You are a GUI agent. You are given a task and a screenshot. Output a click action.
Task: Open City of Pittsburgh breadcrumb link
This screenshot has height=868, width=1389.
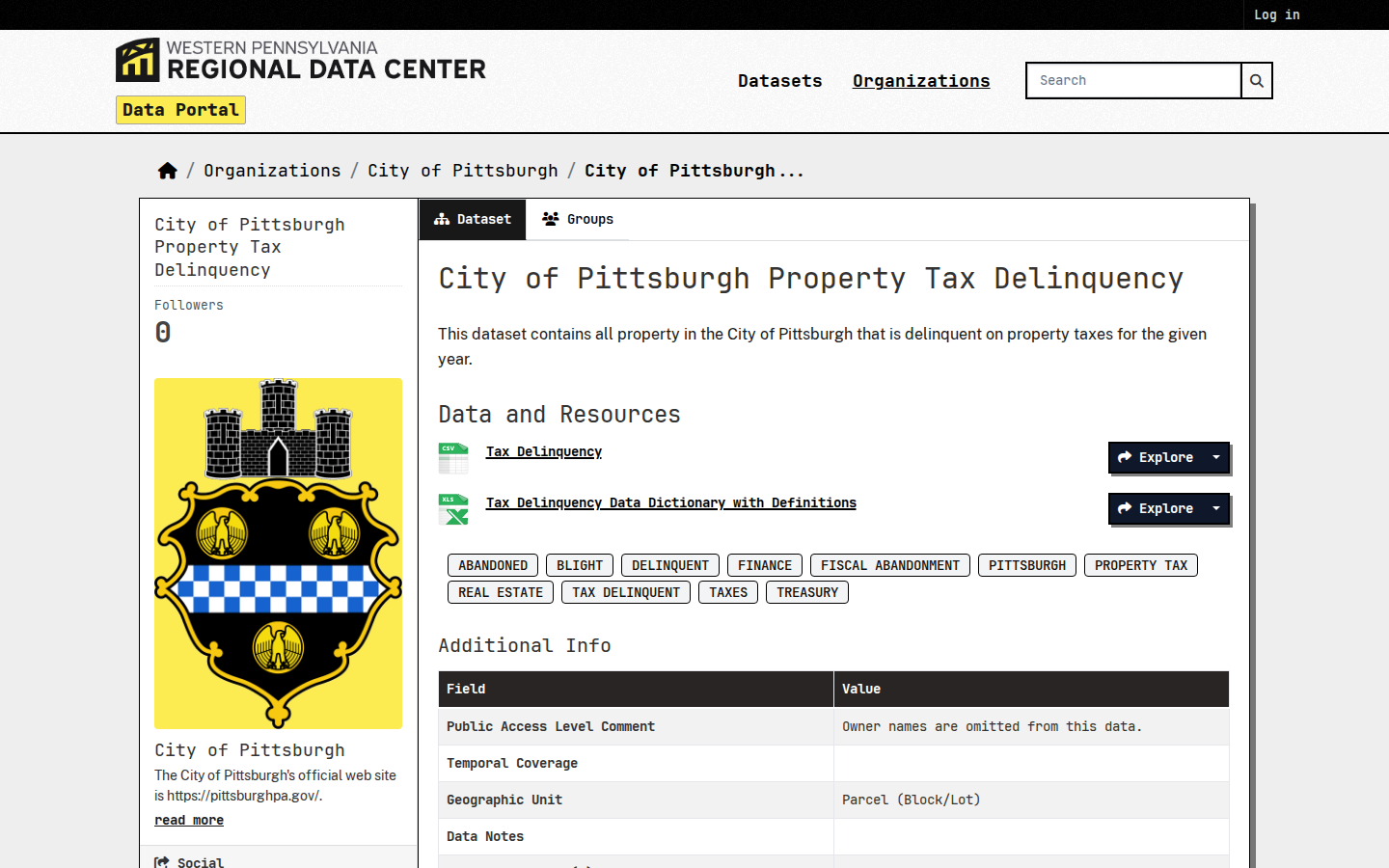[x=463, y=171]
